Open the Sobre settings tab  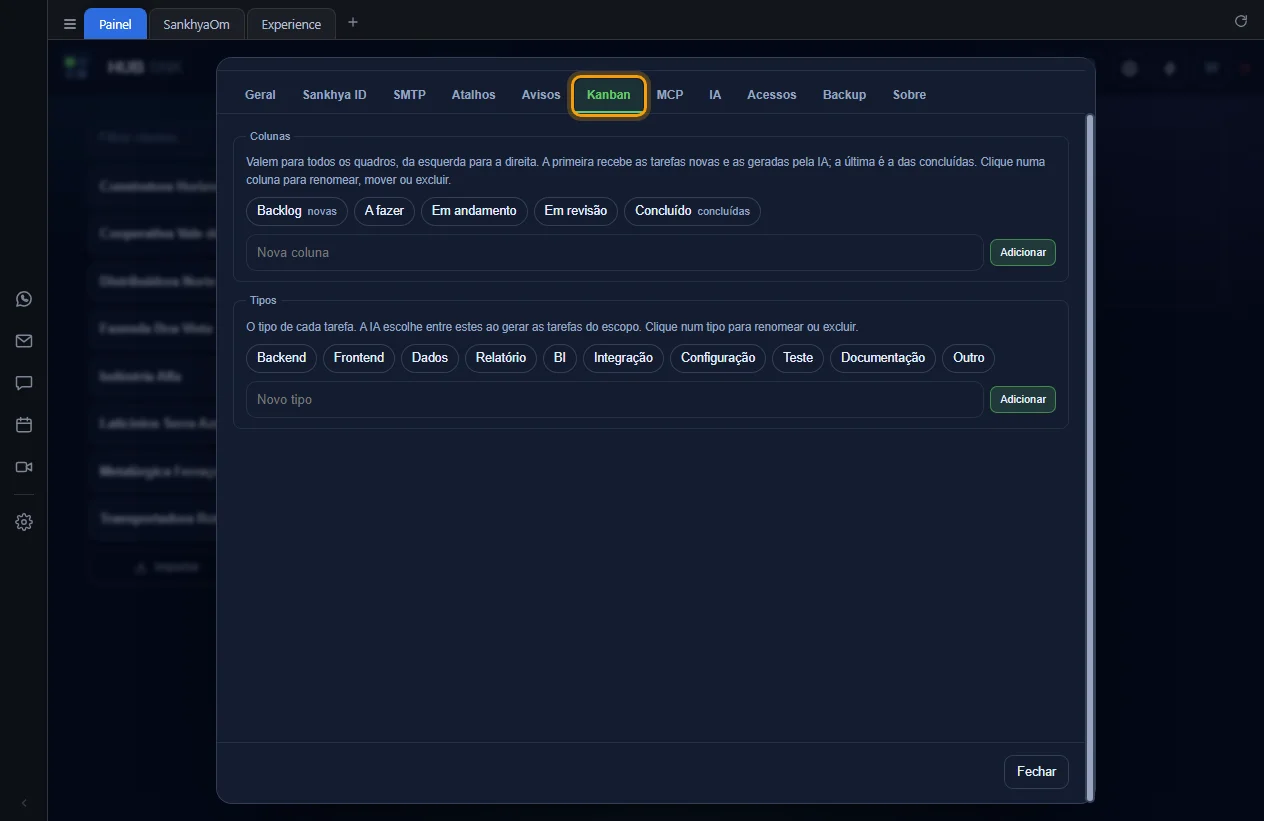click(910, 95)
